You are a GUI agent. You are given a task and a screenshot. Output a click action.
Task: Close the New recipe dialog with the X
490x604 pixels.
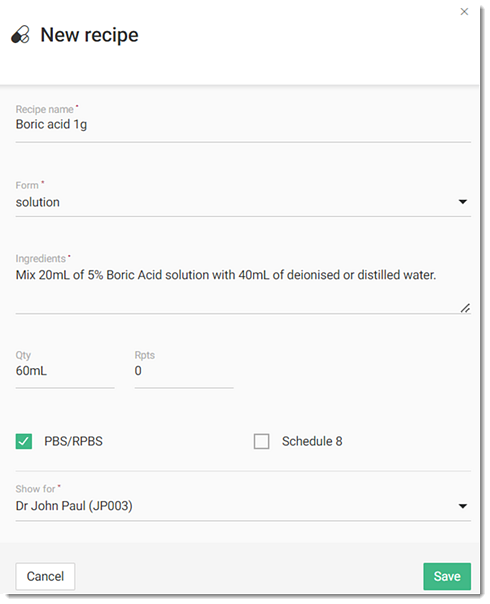click(464, 12)
